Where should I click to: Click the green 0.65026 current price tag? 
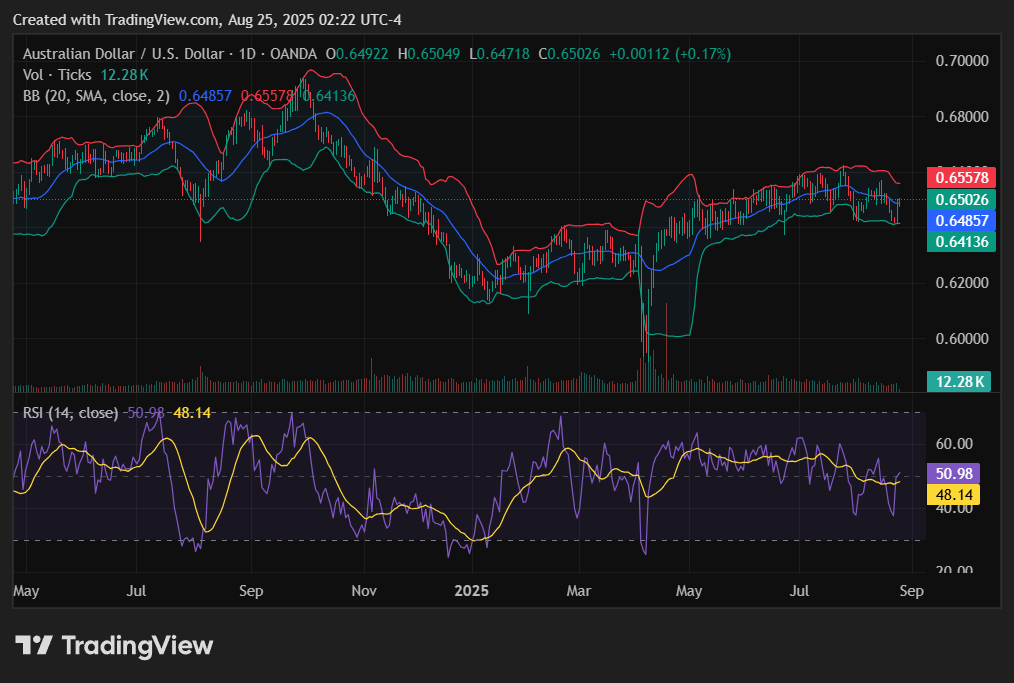tap(962, 199)
